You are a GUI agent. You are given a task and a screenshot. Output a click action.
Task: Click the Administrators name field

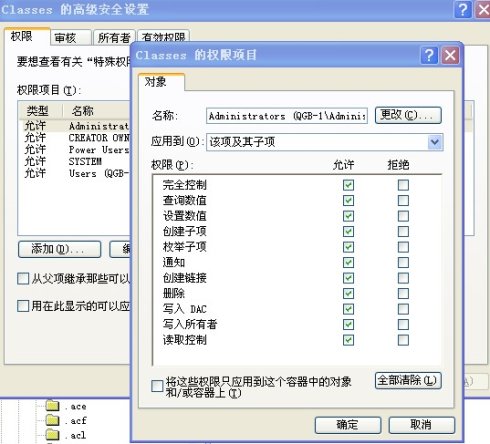coord(287,116)
